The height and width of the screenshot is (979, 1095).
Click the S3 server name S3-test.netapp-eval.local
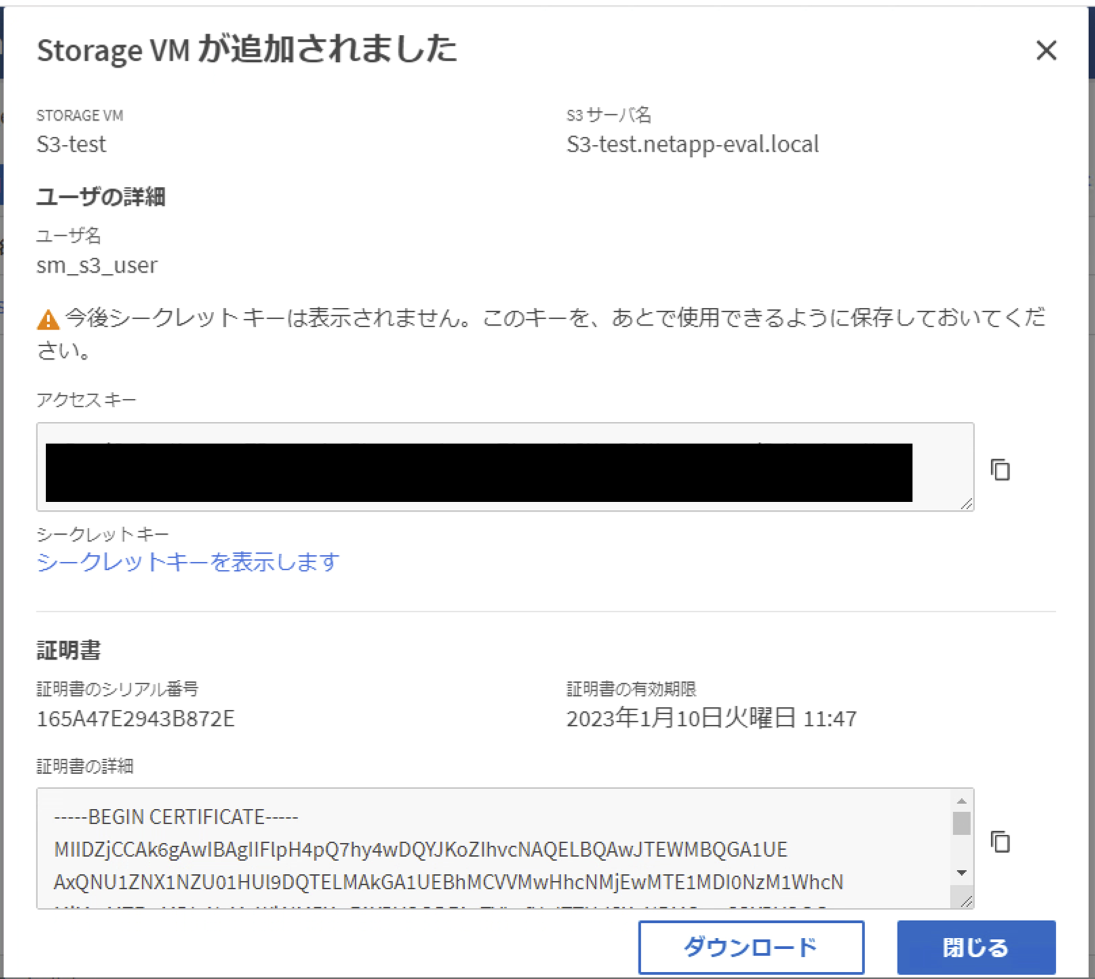(692, 144)
